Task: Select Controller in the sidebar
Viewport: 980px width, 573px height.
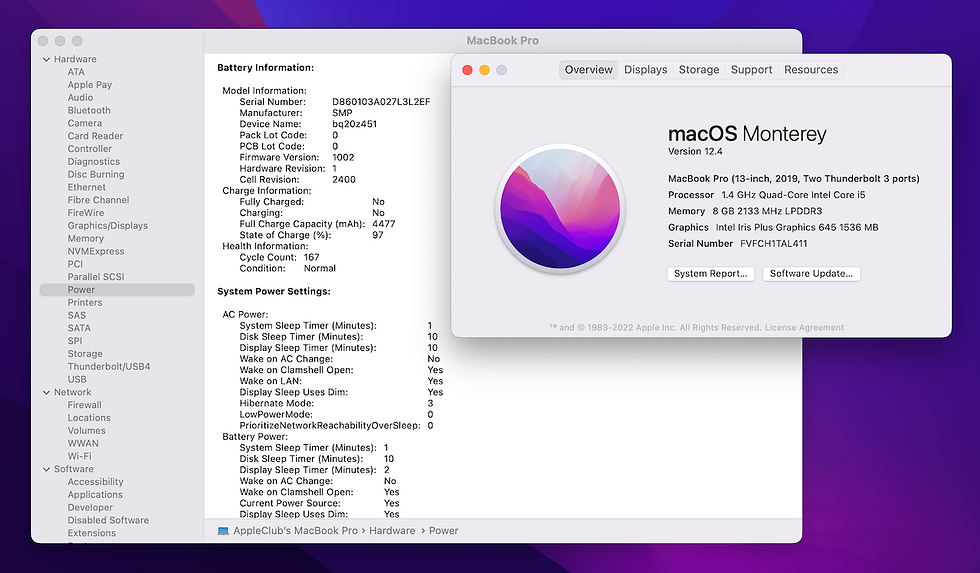Action: 89,149
